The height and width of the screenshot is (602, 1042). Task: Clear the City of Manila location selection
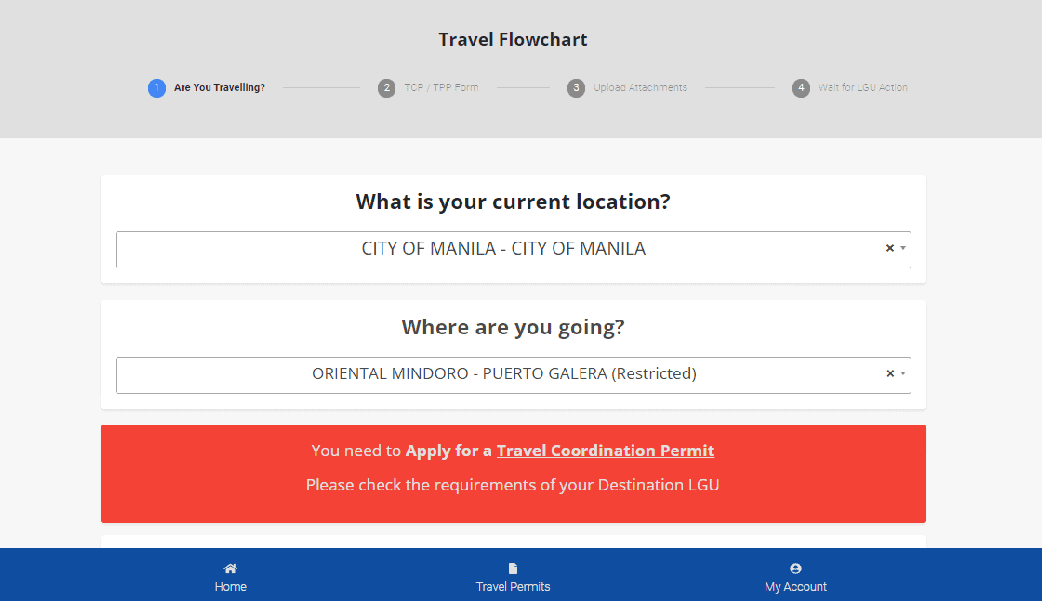click(889, 248)
